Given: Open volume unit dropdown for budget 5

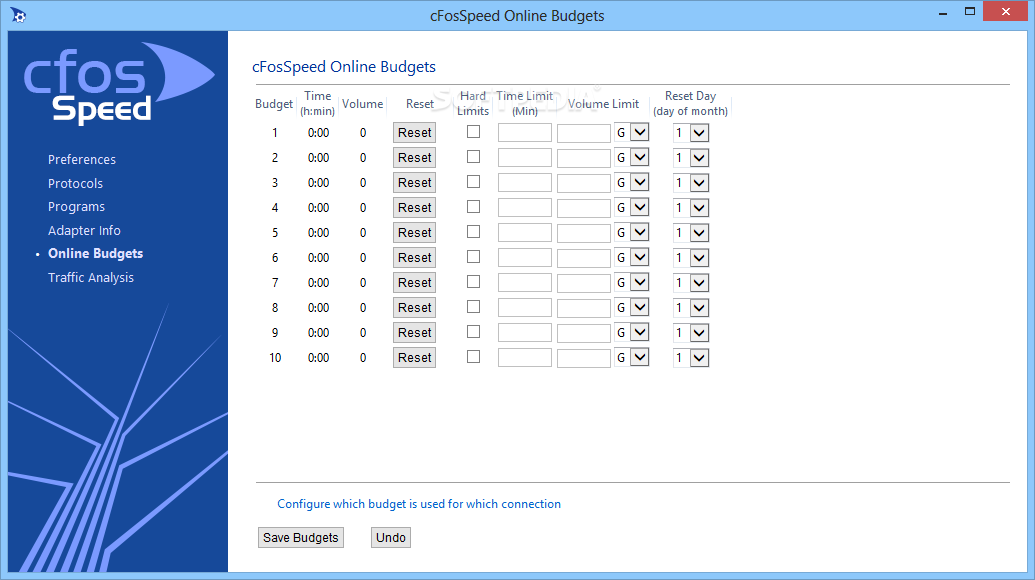Looking at the screenshot, I should click(x=632, y=233).
